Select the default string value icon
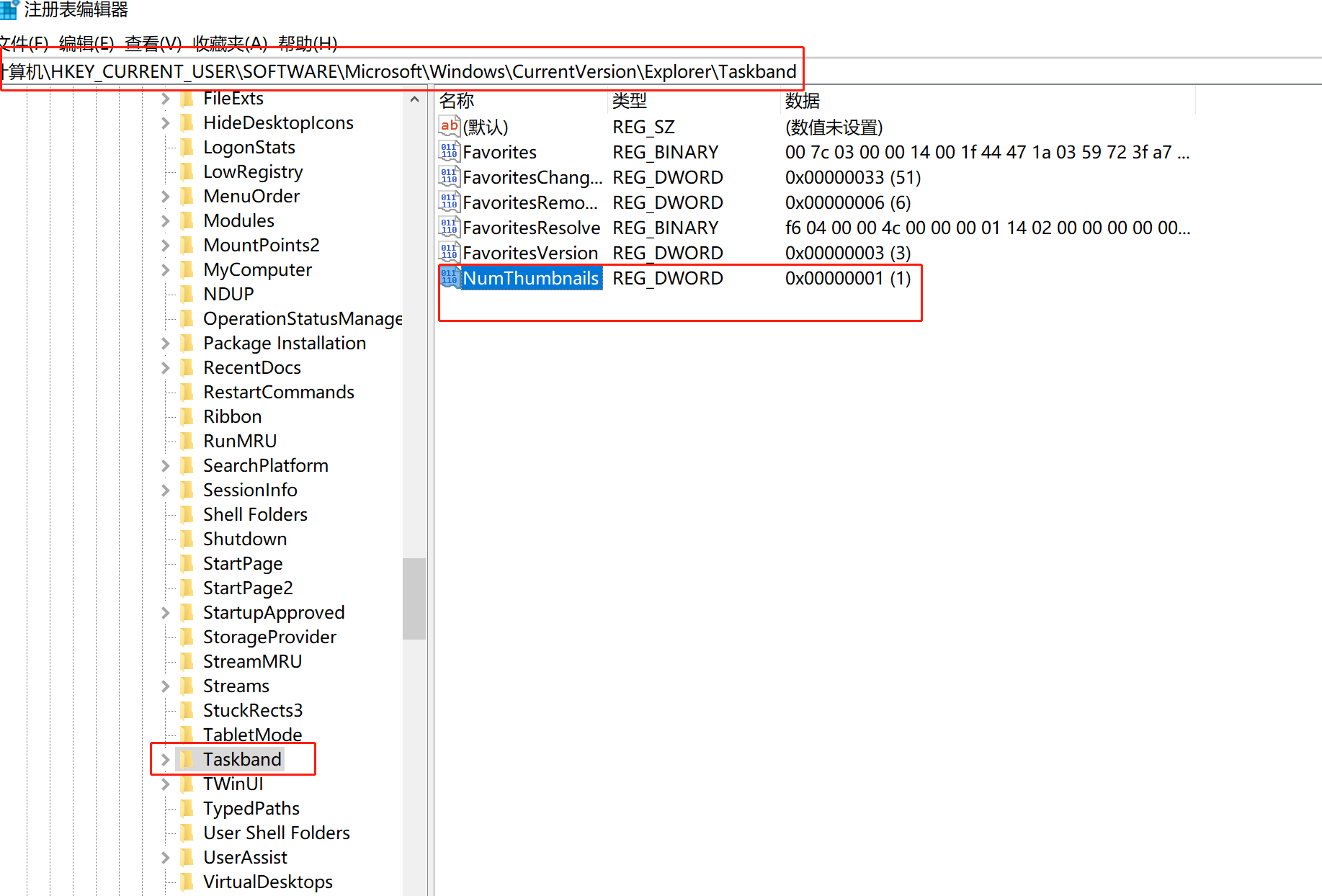 point(449,126)
